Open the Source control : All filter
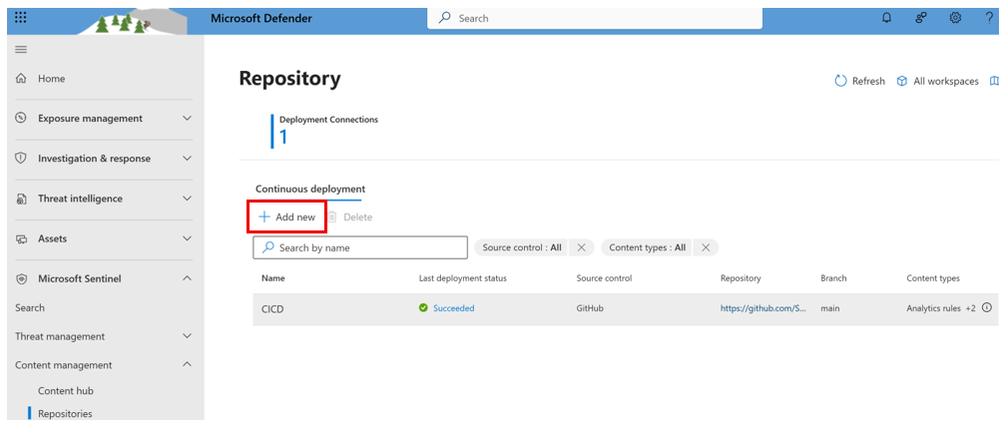Image resolution: width=999 pixels, height=424 pixels. click(522, 247)
